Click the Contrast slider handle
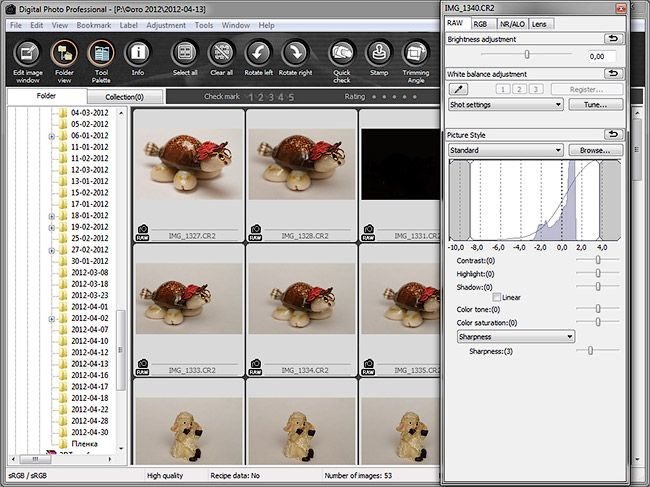This screenshot has width=650, height=487. tap(598, 259)
